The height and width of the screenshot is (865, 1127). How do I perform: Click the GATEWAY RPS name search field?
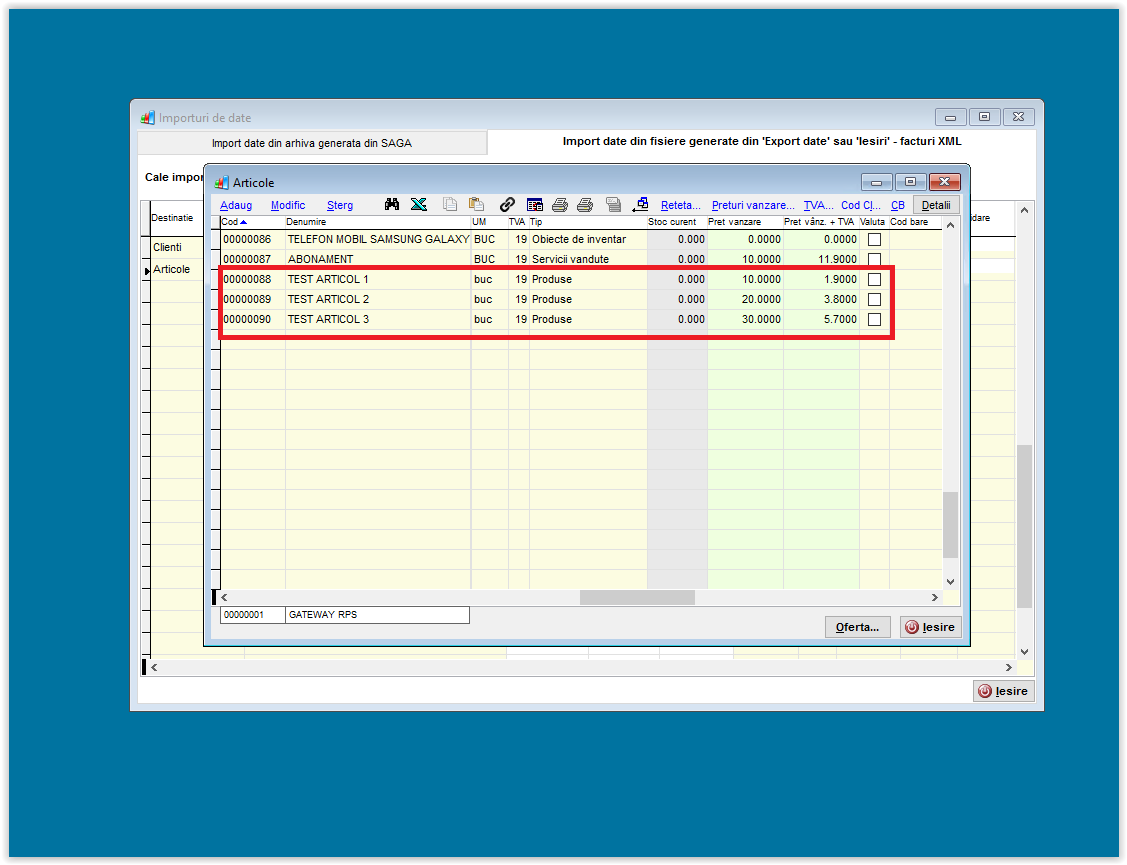[x=377, y=615]
